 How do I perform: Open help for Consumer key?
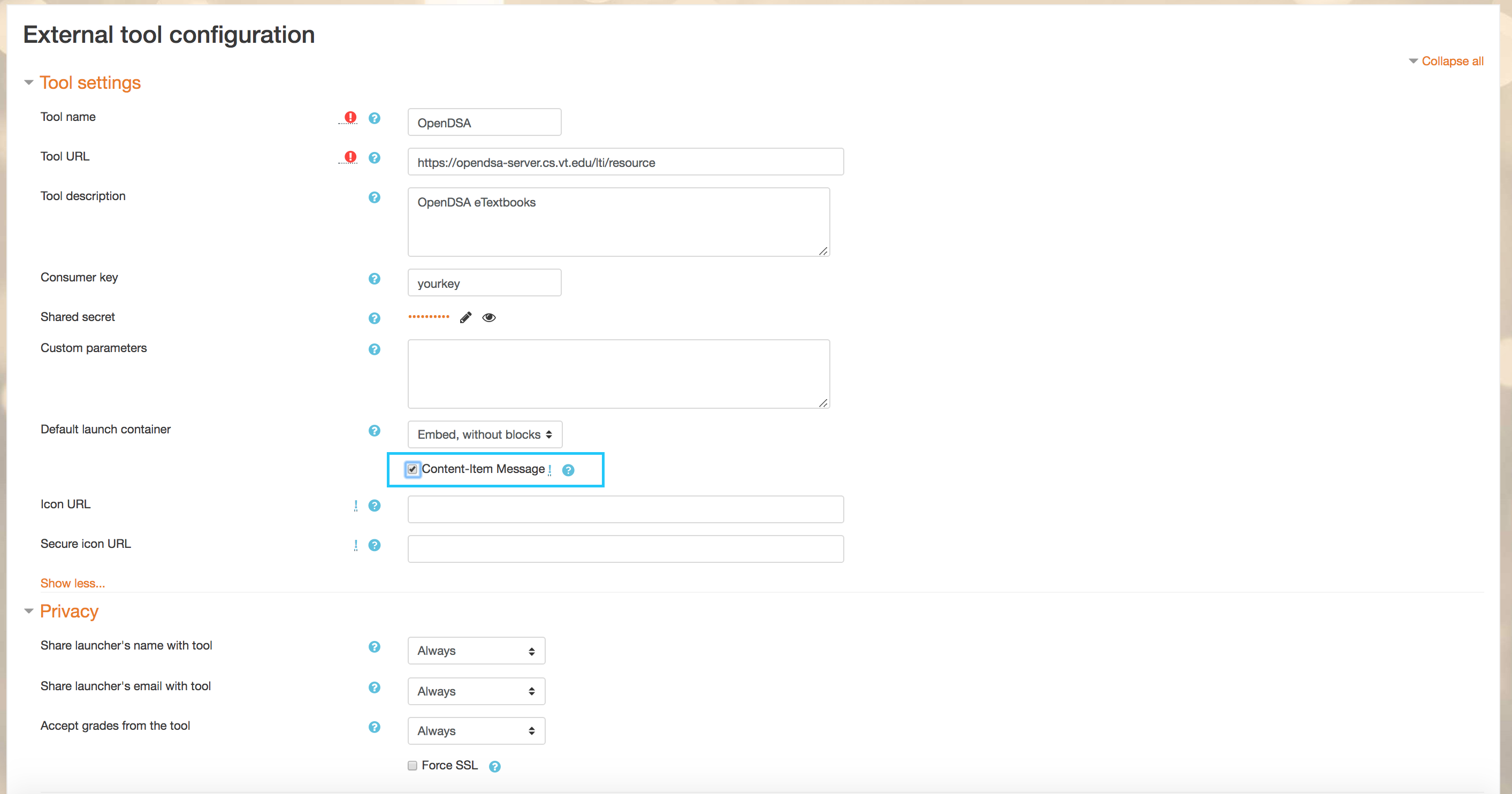click(375, 278)
